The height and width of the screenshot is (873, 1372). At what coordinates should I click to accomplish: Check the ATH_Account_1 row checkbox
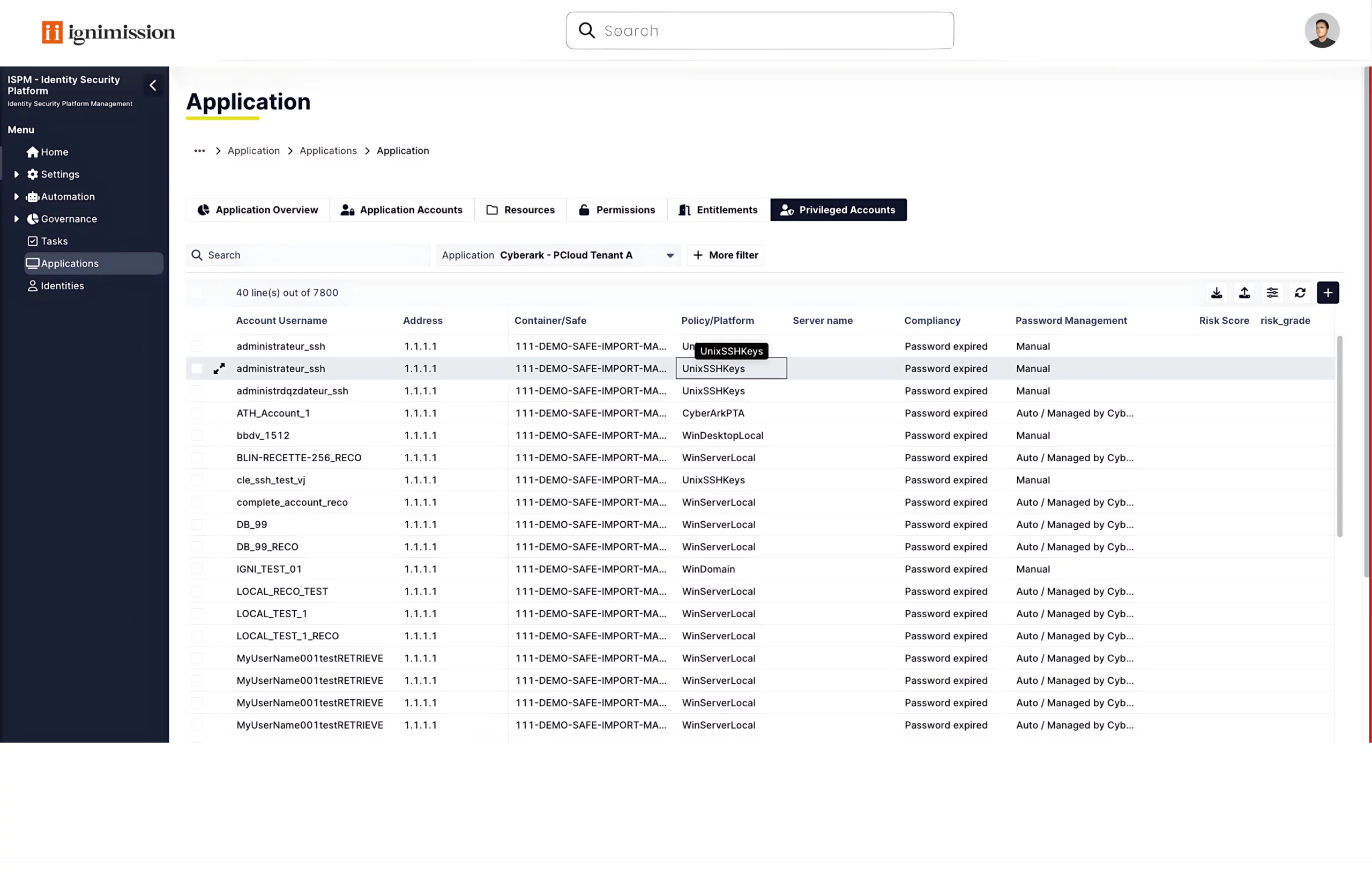(x=197, y=413)
